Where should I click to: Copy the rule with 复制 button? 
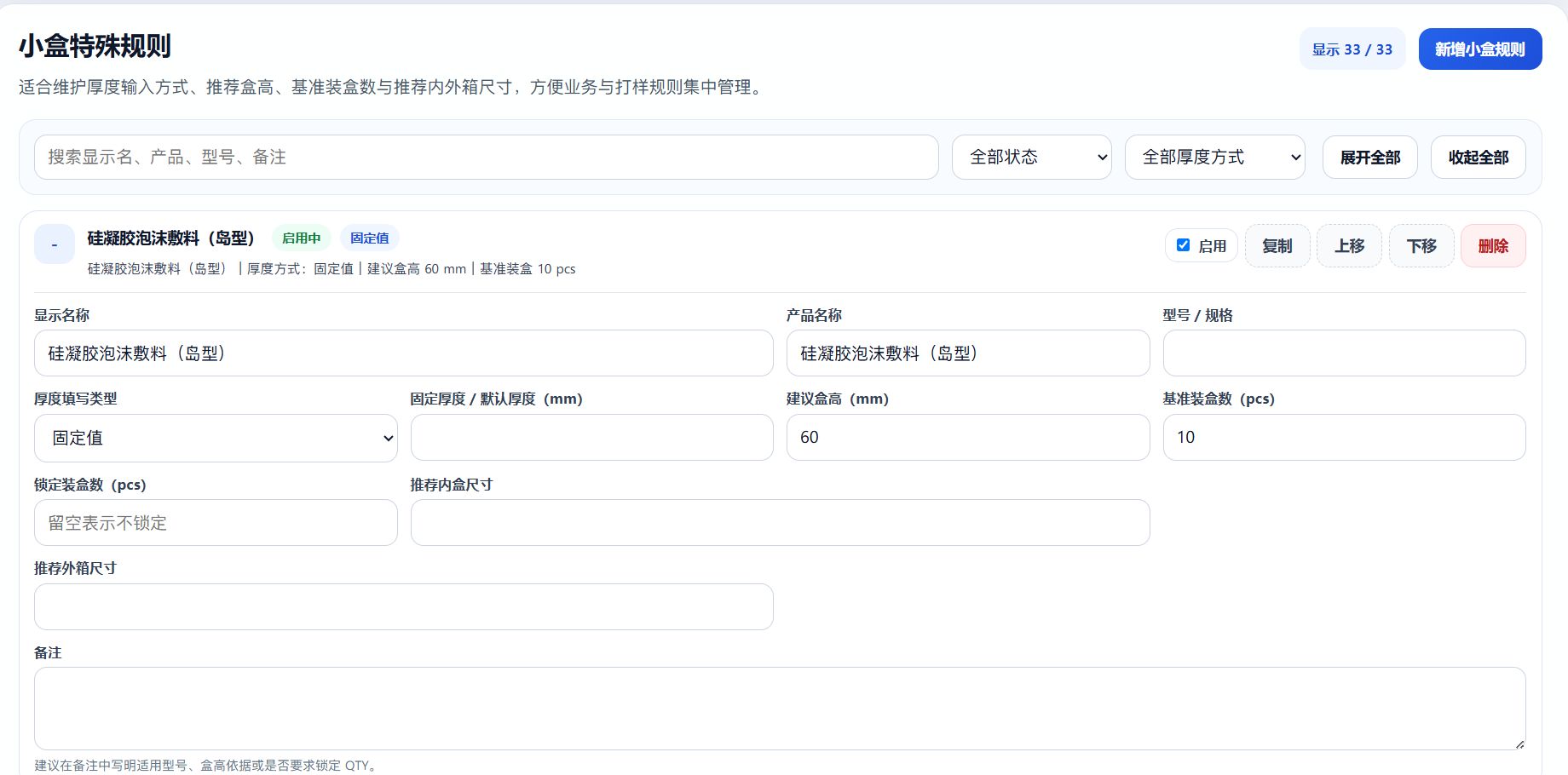pos(1277,246)
